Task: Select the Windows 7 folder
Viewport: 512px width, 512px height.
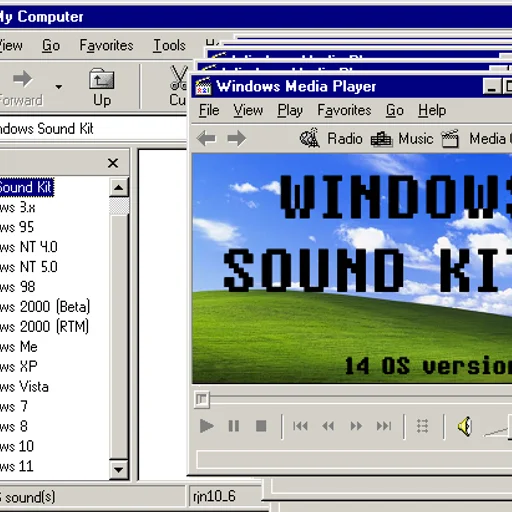Action: click(x=13, y=407)
